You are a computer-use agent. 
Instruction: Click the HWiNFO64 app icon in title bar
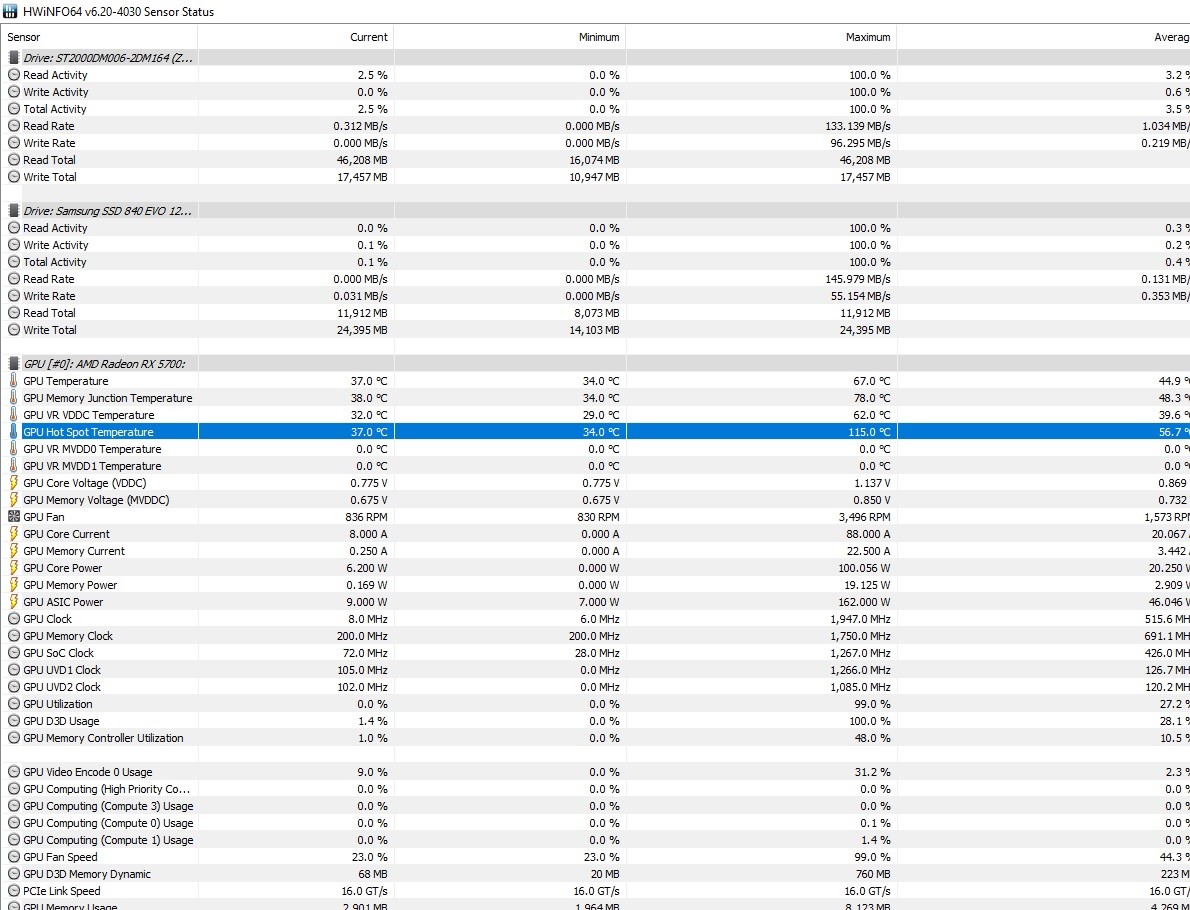pyautogui.click(x=11, y=12)
